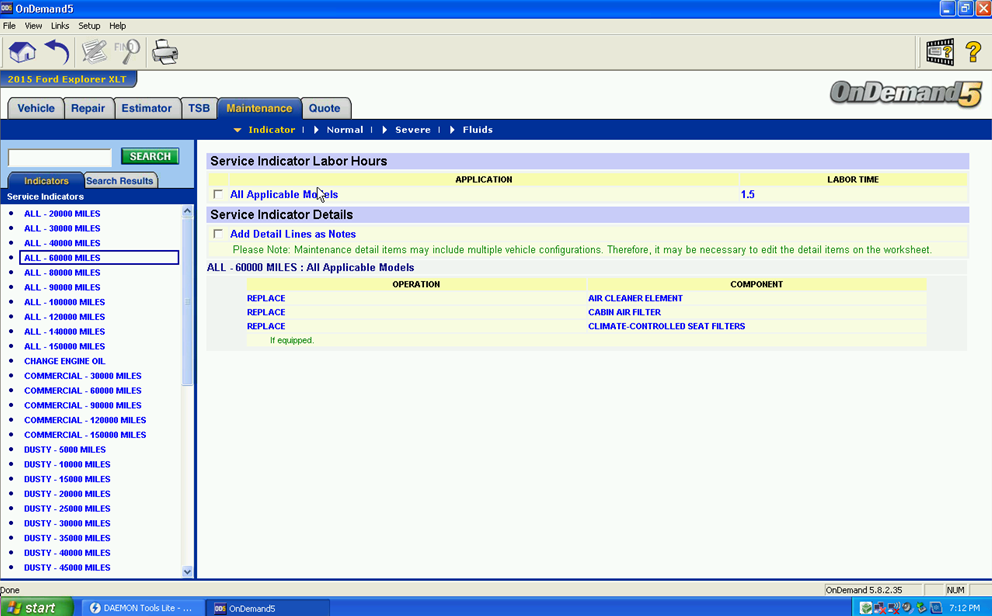Click the green VirtualBox-style tray cube icon

865,608
